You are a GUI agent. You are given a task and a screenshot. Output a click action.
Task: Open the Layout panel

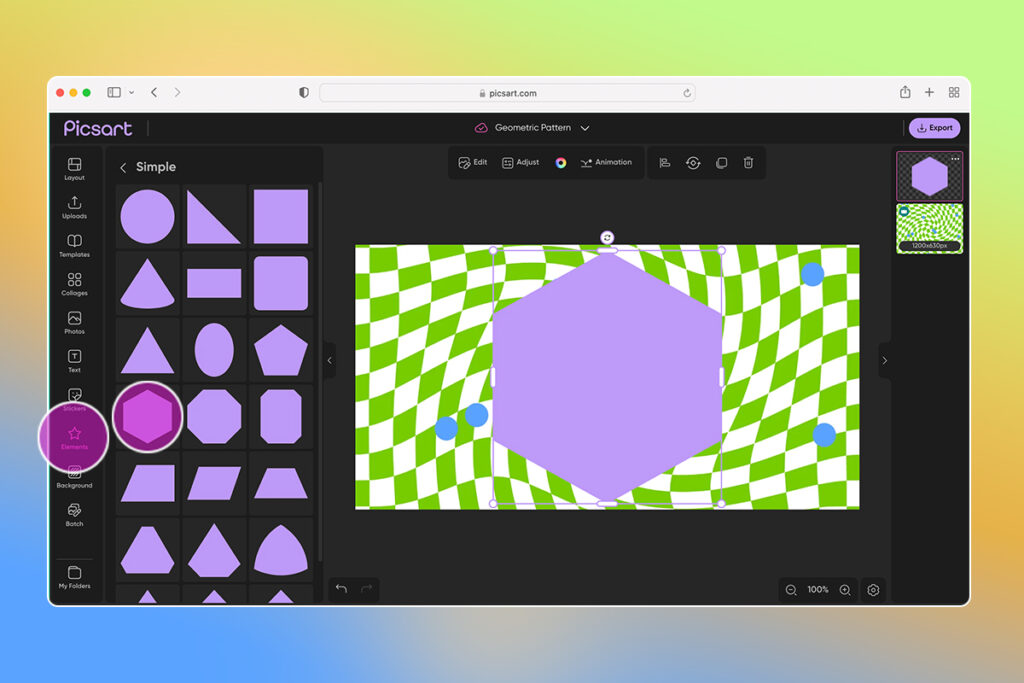(x=74, y=170)
